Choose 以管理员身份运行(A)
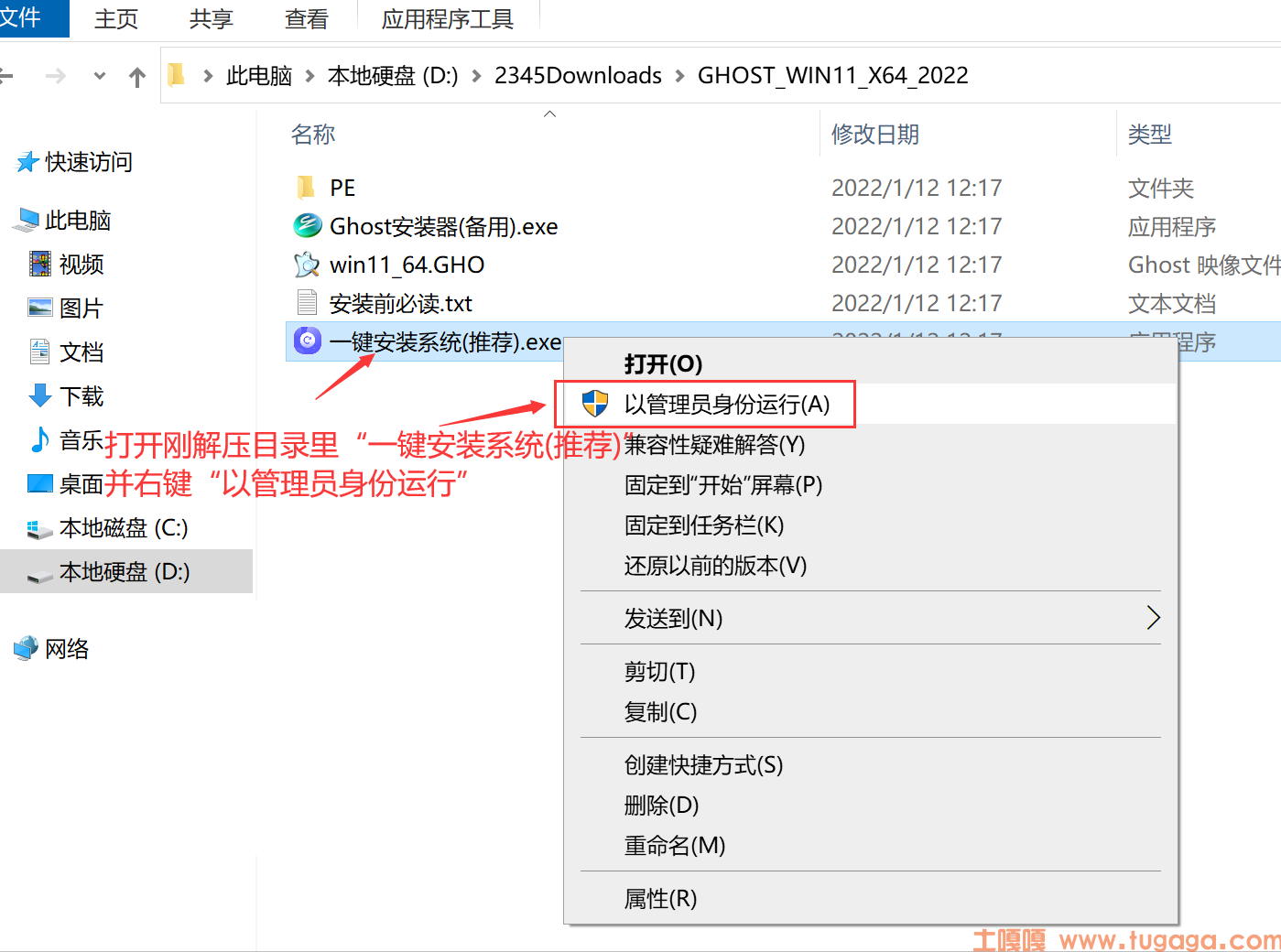Viewport: 1281px width, 952px height. [x=871, y=404]
